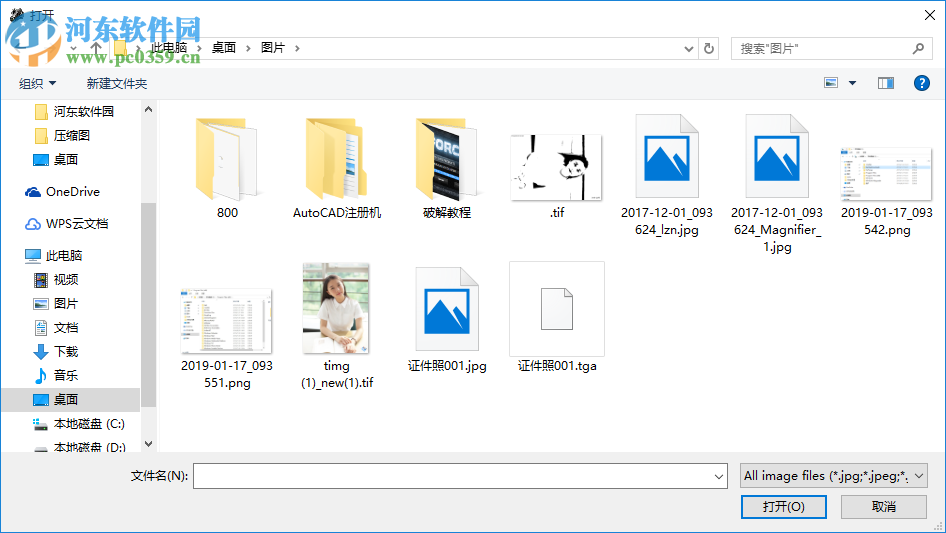Select 2019-01-17_093551.png thumbnail
946x533 pixels.
pos(226,321)
